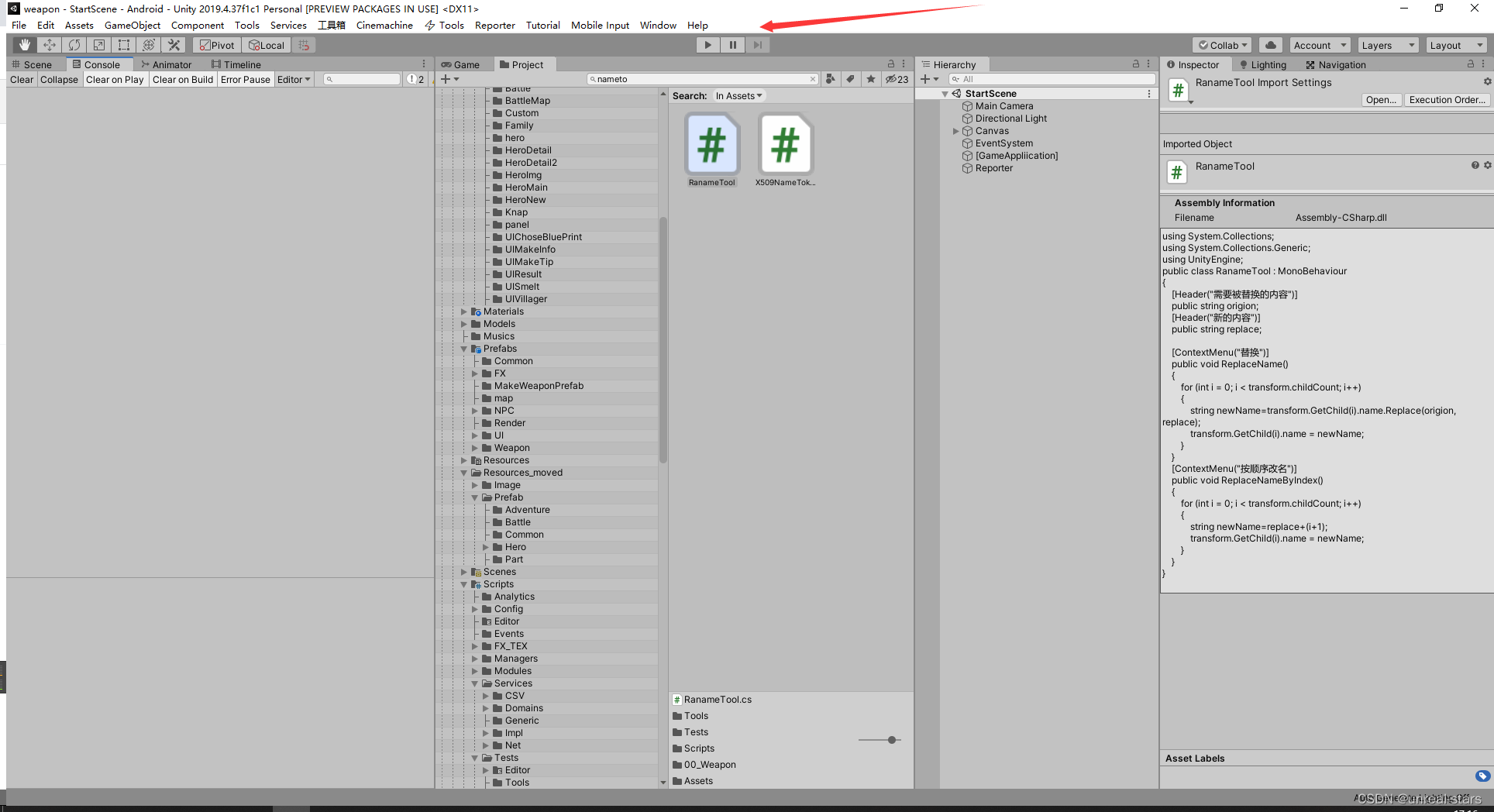Screen dimensions: 1494x812
Task: Switch to the Lighting tab
Action: tap(1263, 64)
